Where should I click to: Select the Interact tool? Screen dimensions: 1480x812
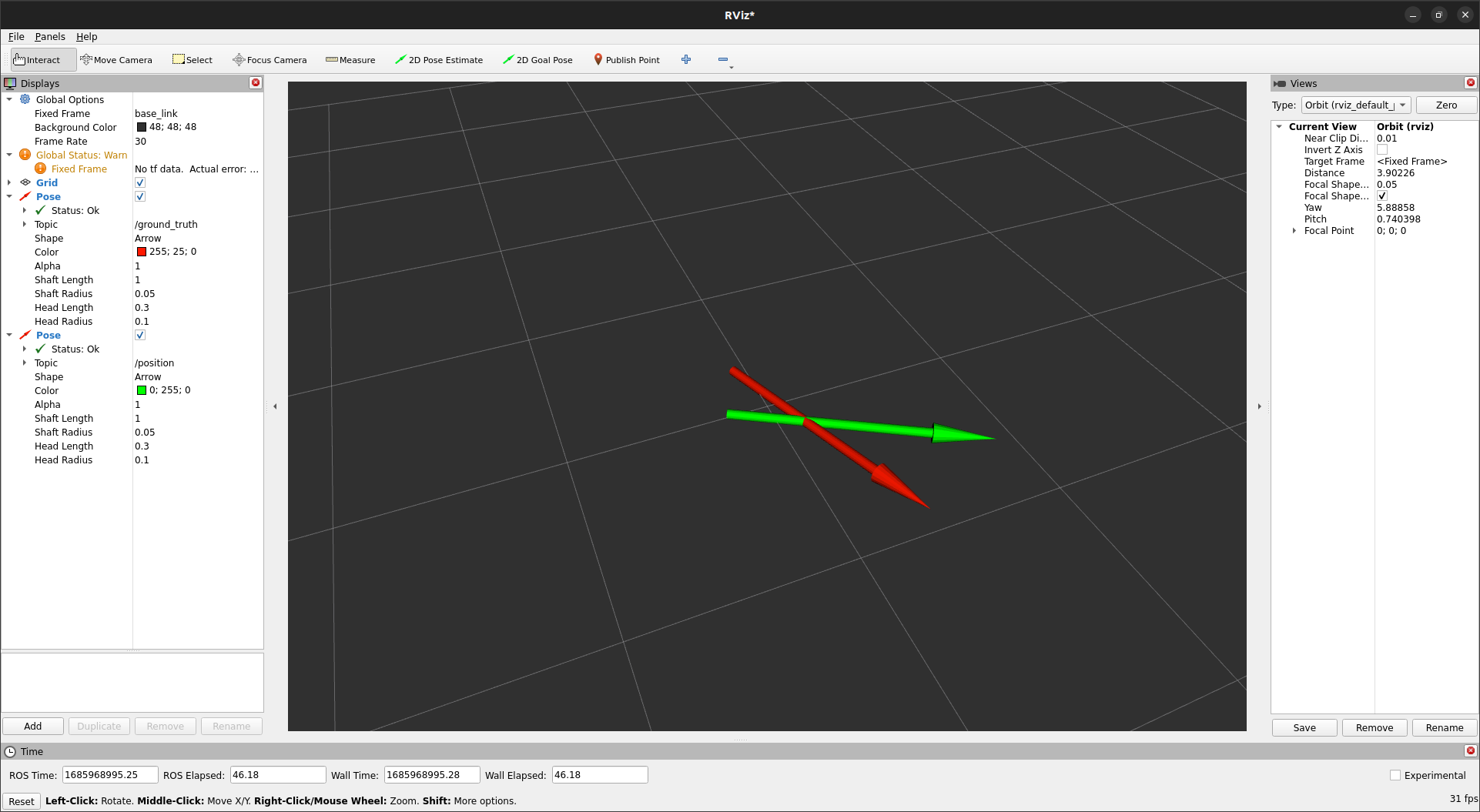tap(42, 59)
